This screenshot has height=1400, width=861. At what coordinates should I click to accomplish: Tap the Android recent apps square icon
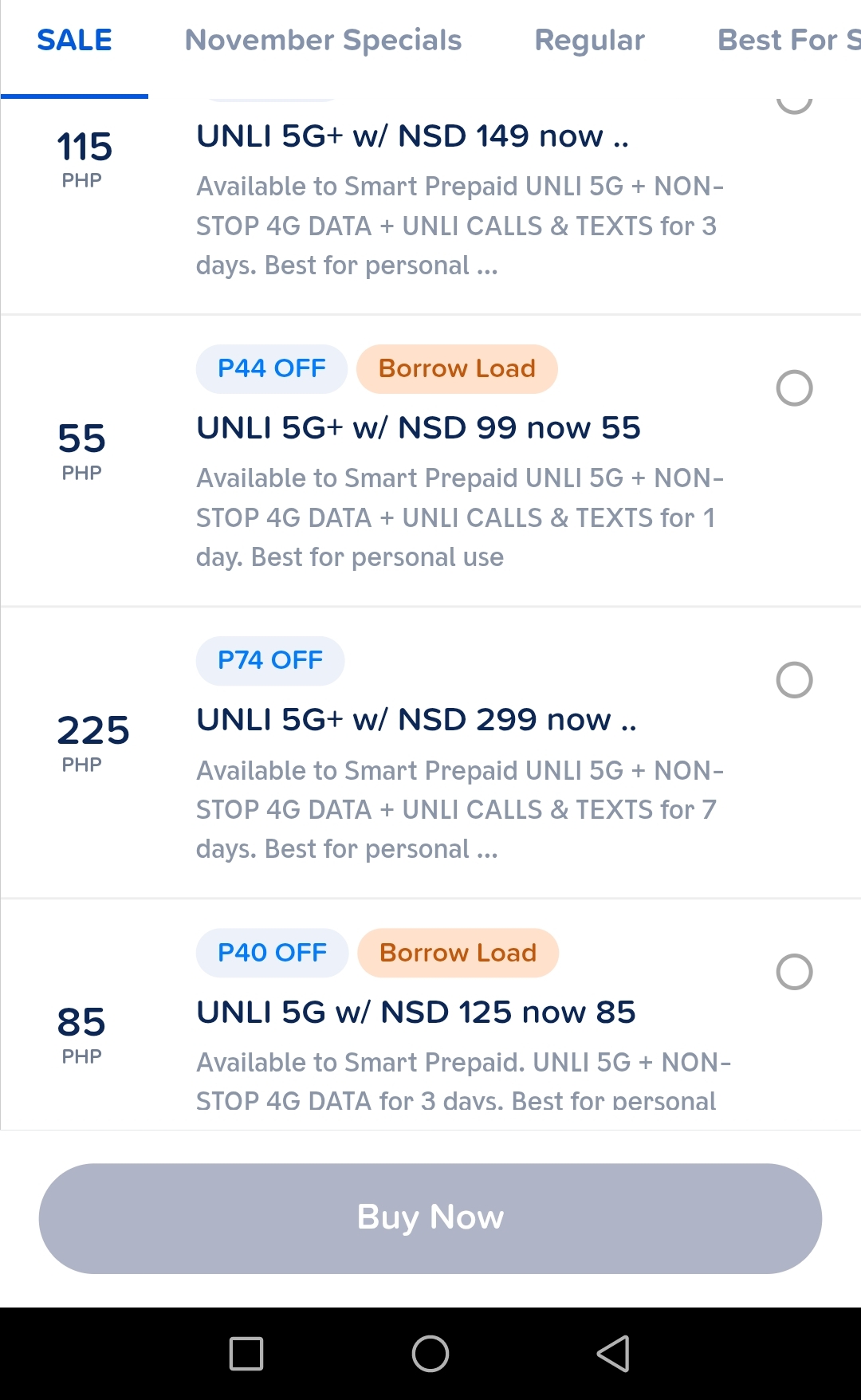[x=246, y=1353]
